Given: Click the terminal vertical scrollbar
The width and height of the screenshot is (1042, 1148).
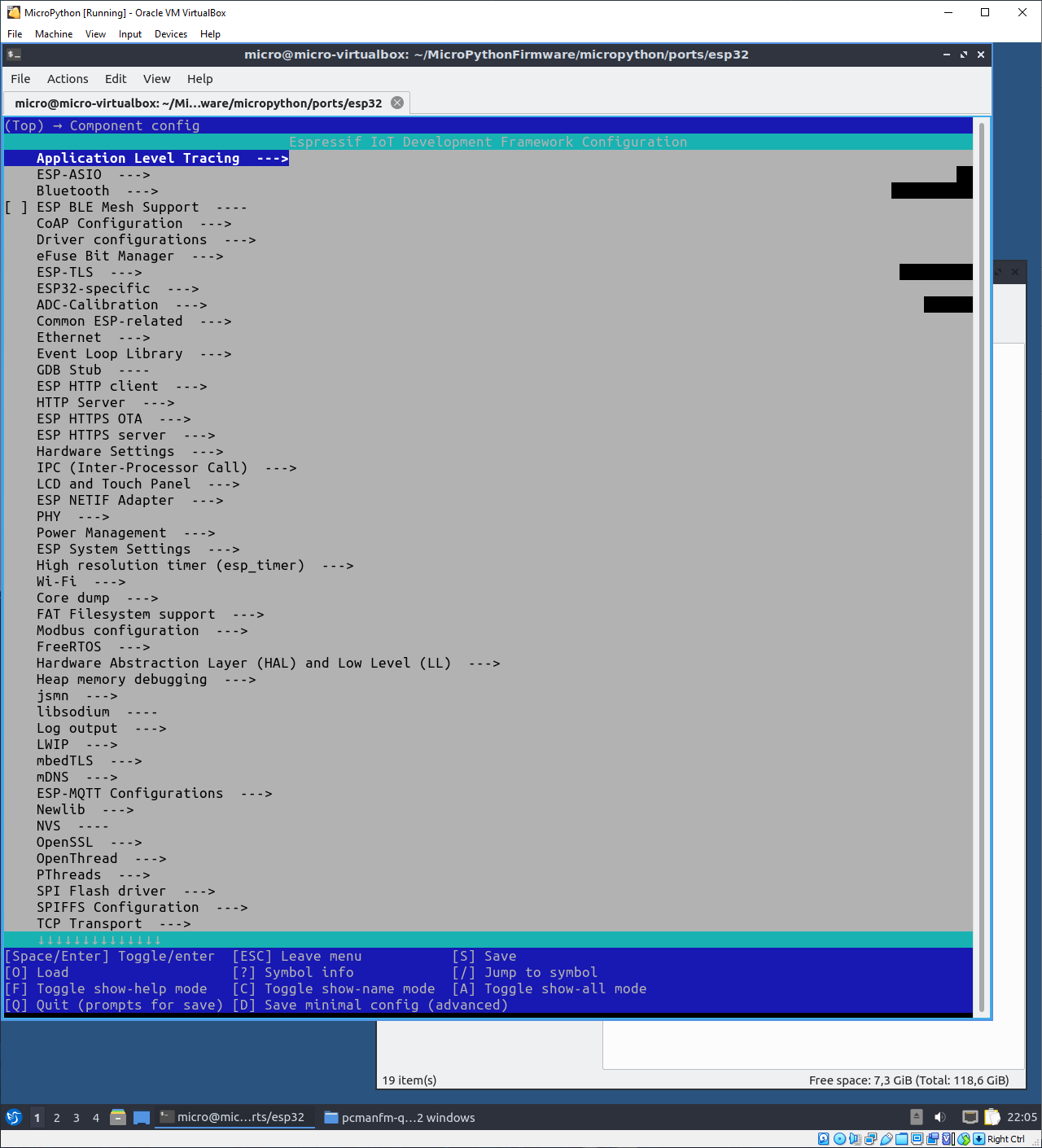Looking at the screenshot, I should (982, 567).
